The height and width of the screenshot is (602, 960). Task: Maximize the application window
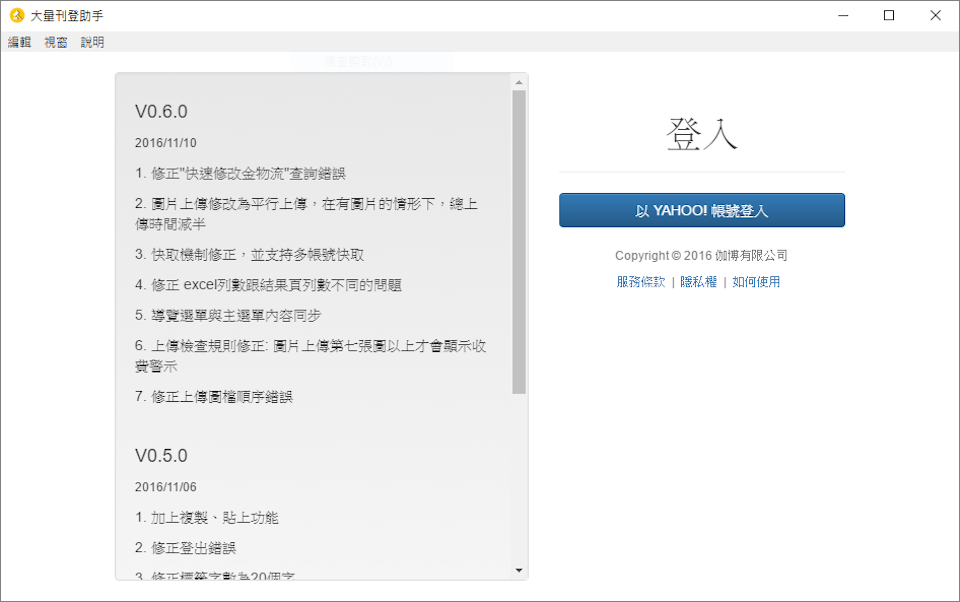coord(889,15)
